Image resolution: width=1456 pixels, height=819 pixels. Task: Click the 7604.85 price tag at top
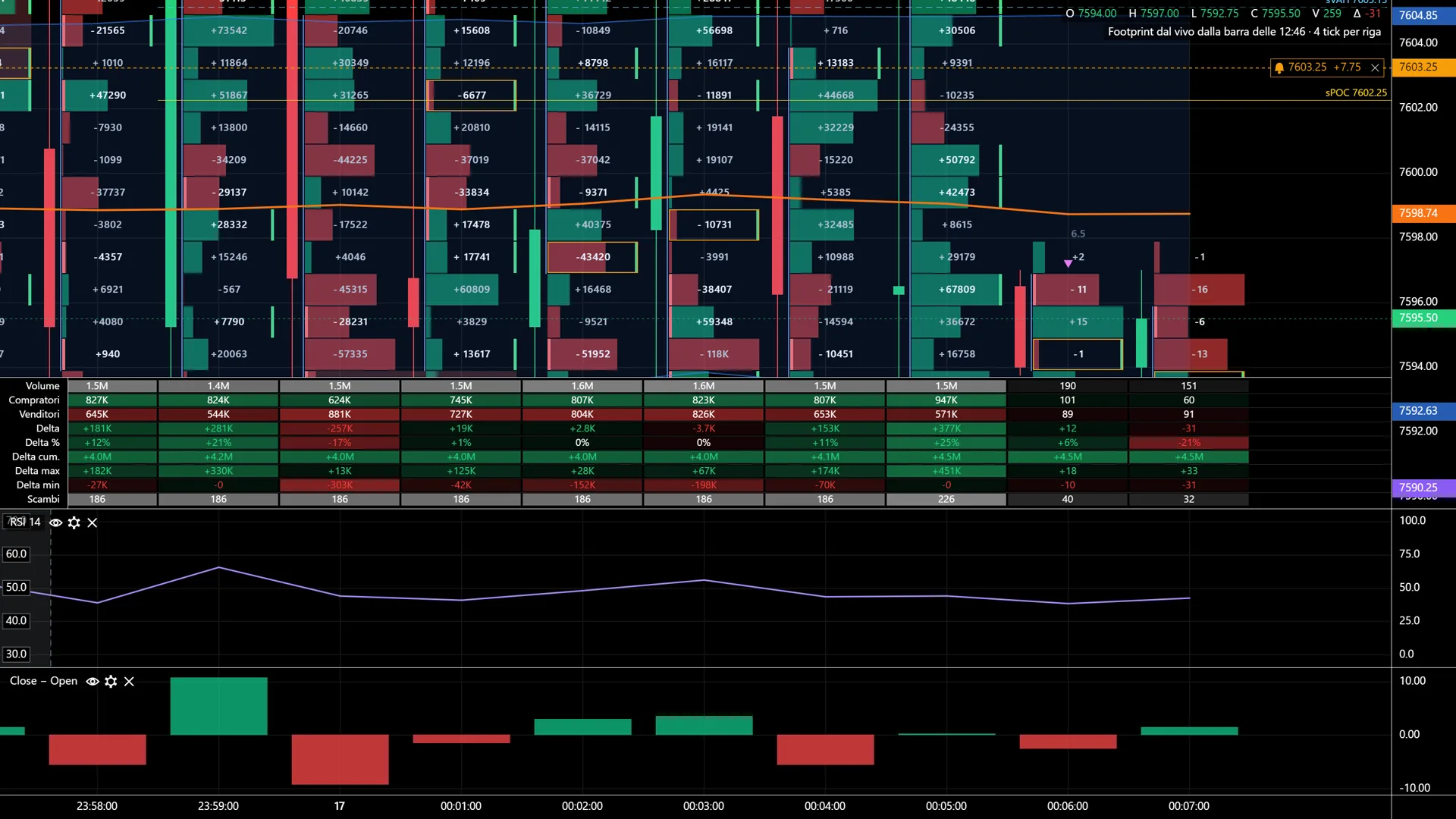[x=1423, y=15]
